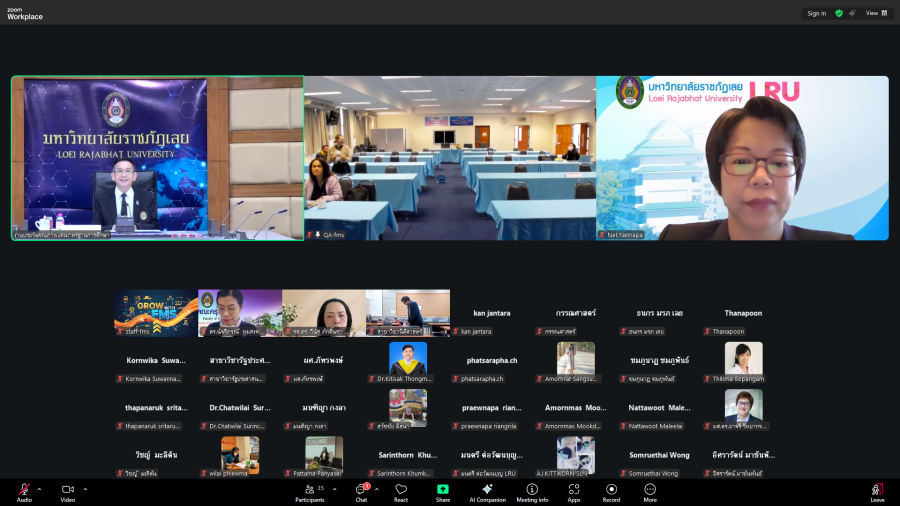900x506 pixels.
Task: Click the green encryption shield icon
Action: coord(839,13)
